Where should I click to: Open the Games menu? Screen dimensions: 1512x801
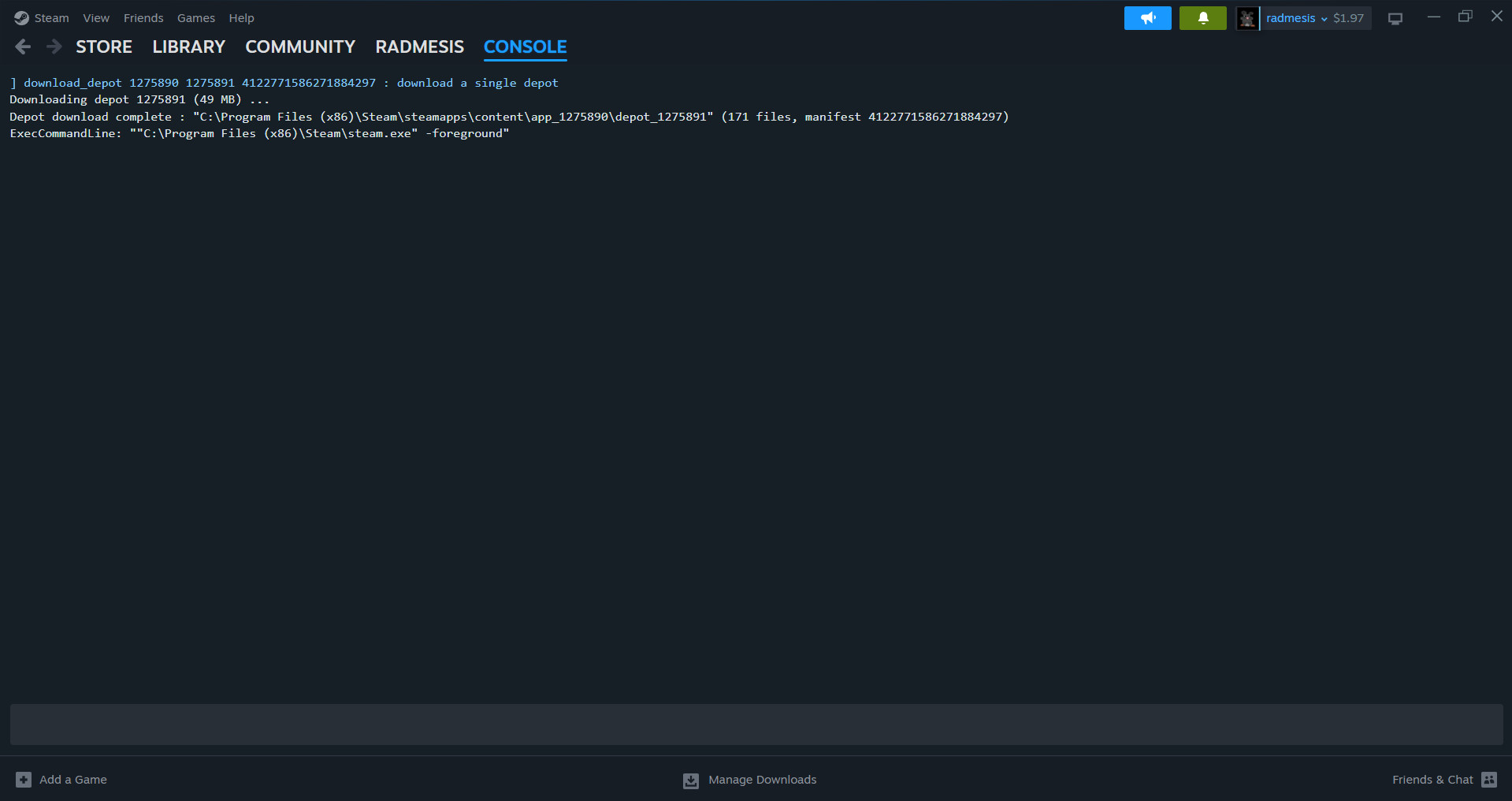(x=195, y=18)
